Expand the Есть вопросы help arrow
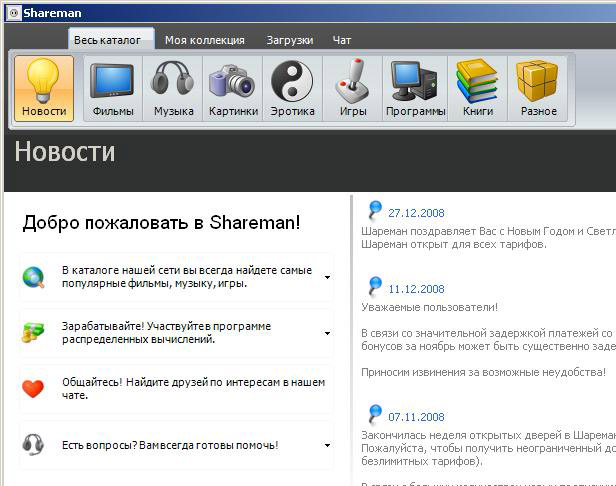This screenshot has height=486, width=616. coord(327,446)
